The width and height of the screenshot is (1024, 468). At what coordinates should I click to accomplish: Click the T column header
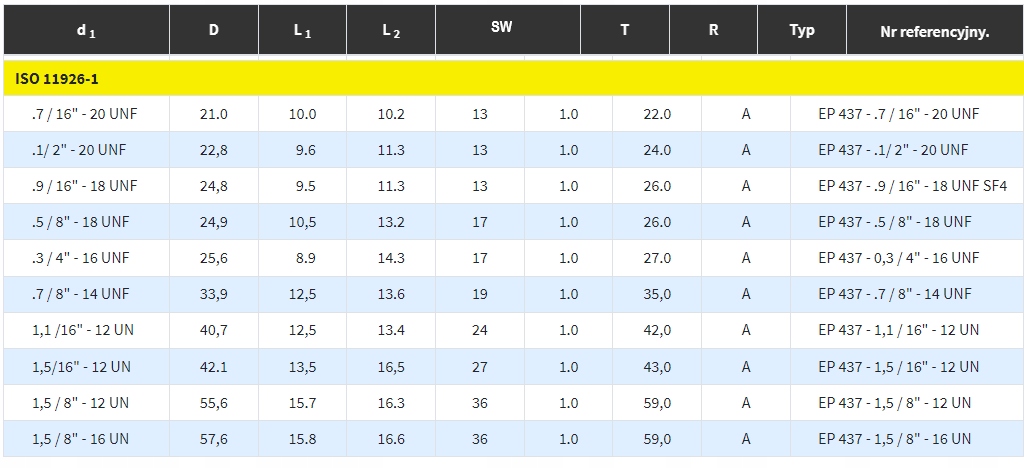point(624,30)
